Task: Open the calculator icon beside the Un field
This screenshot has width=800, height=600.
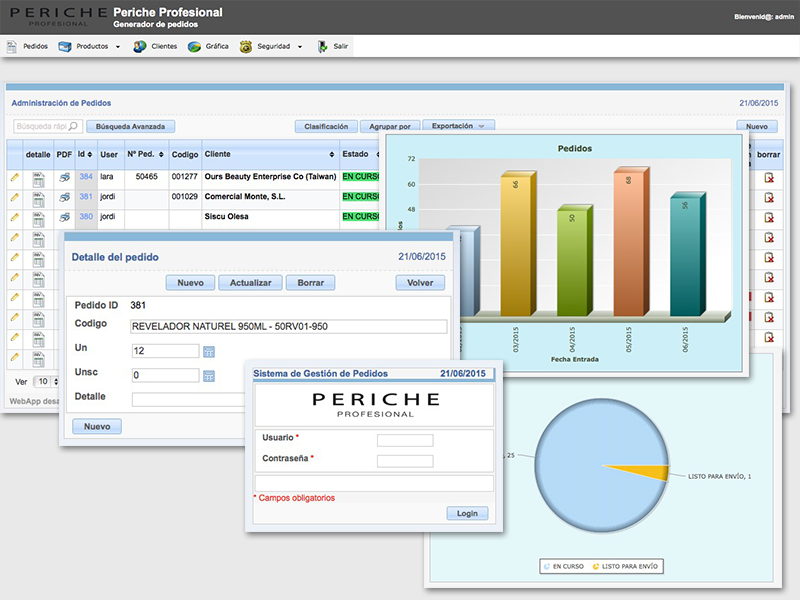Action: click(209, 352)
